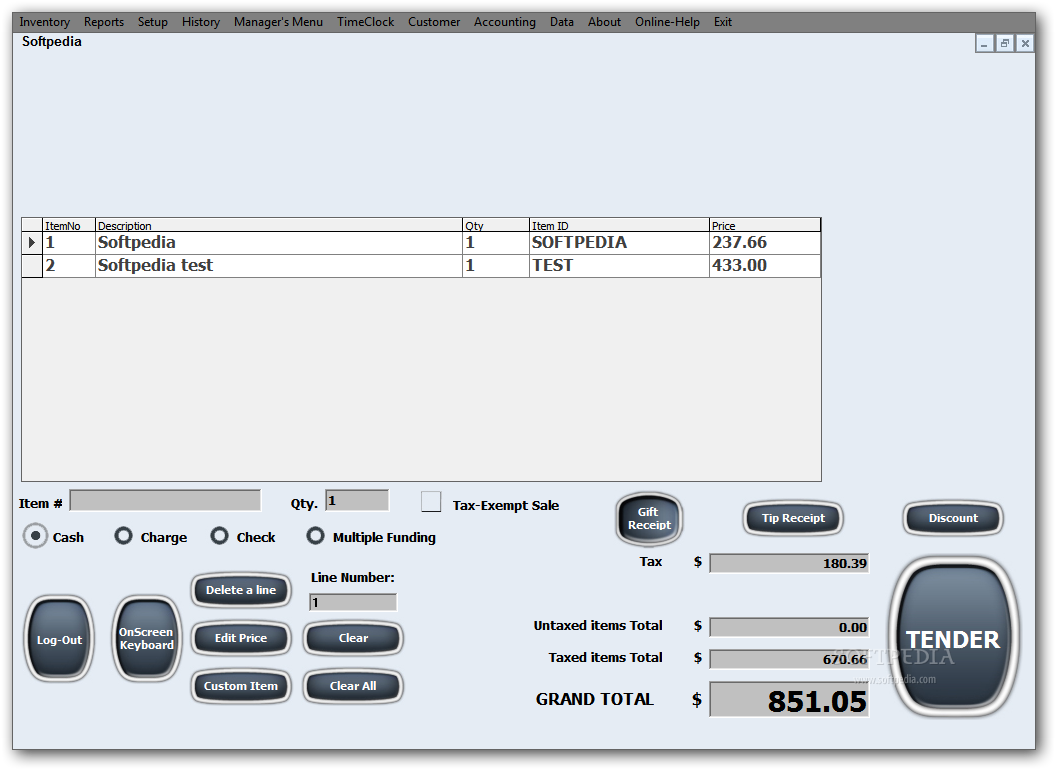Click the Edit Price button

tap(241, 638)
